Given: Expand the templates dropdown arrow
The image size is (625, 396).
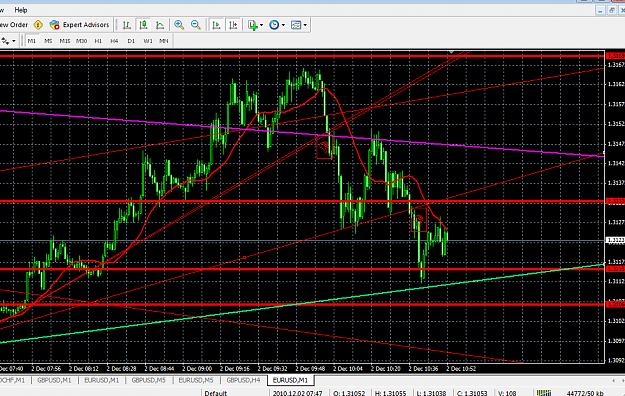Looking at the screenshot, I should click(305, 25).
